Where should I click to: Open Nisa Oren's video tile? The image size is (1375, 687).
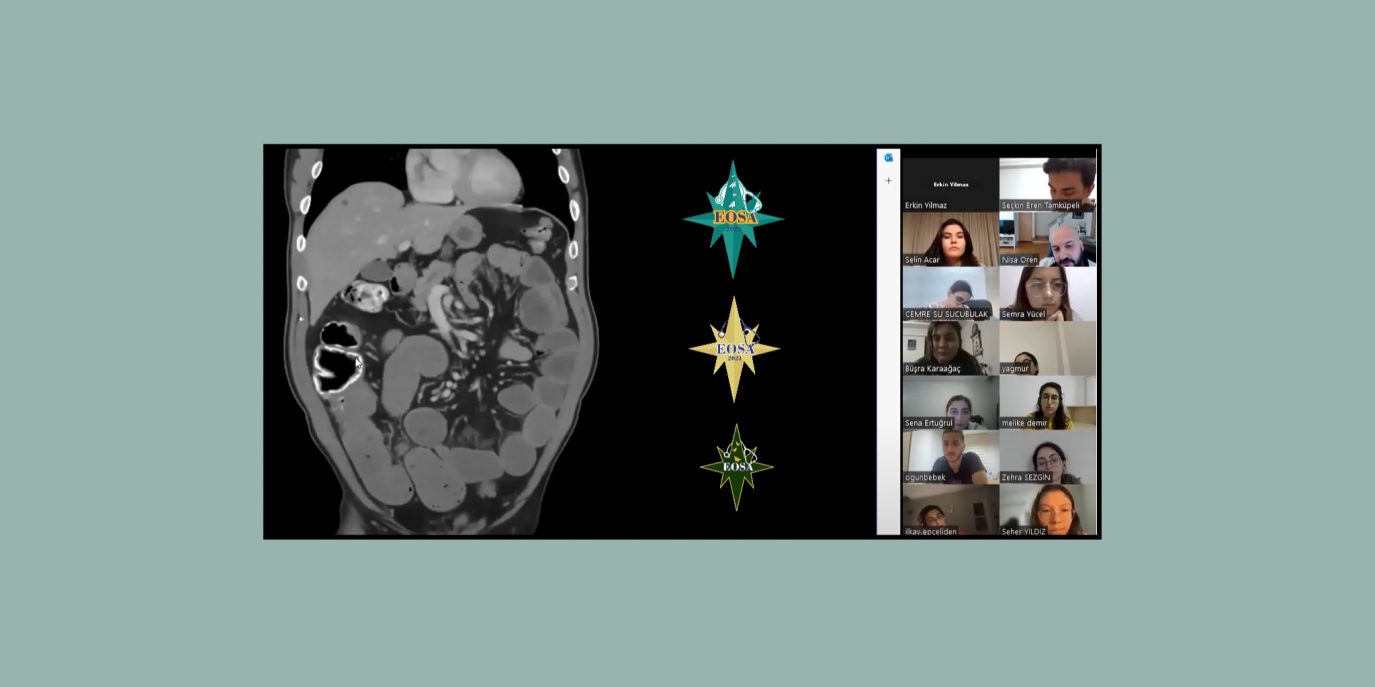pos(1047,239)
